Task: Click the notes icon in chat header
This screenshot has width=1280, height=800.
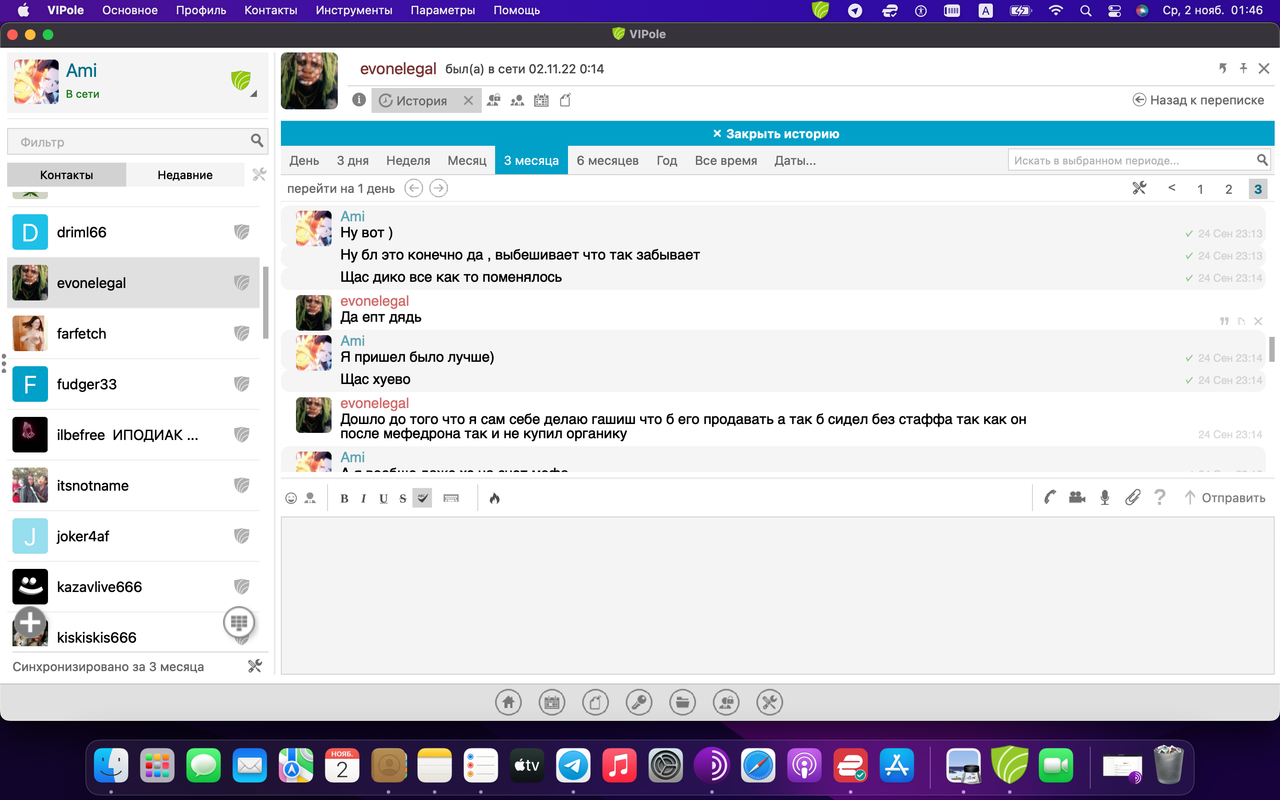Action: click(x=565, y=100)
